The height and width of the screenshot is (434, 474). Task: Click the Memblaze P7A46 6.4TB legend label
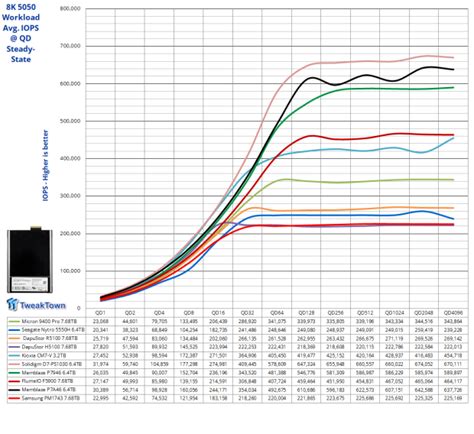[49, 390]
